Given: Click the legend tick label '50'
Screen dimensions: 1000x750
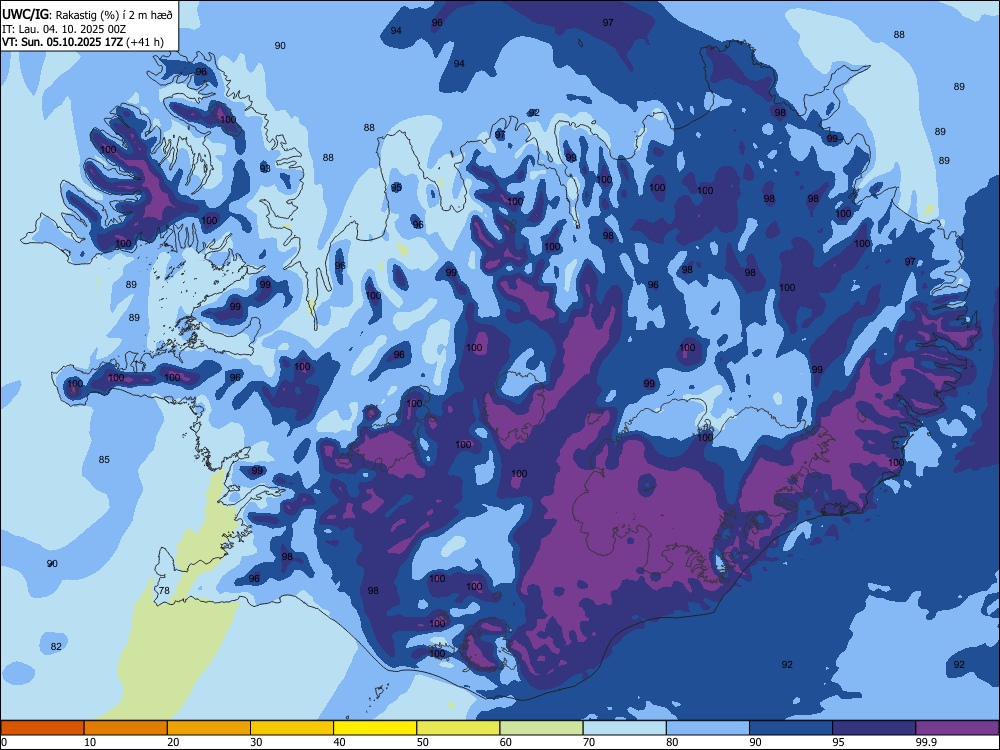Looking at the screenshot, I should pyautogui.click(x=422, y=742).
